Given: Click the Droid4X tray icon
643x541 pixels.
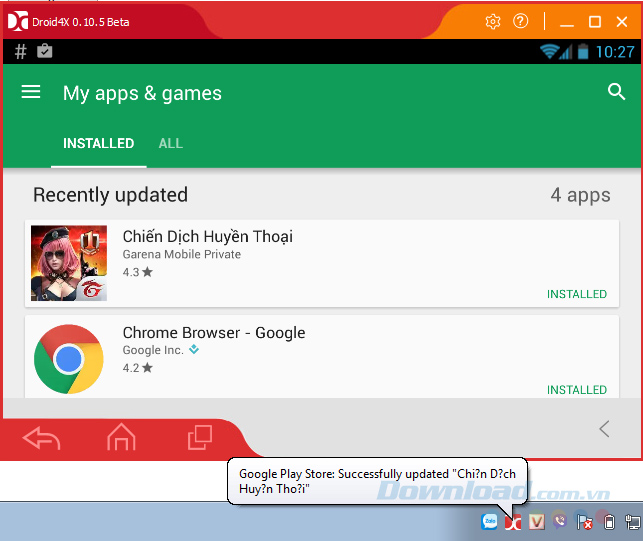Looking at the screenshot, I should click(x=513, y=521).
